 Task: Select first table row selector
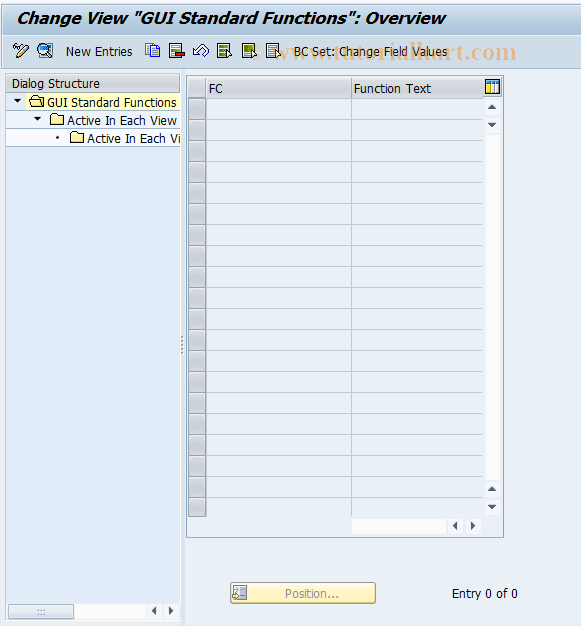point(197,109)
